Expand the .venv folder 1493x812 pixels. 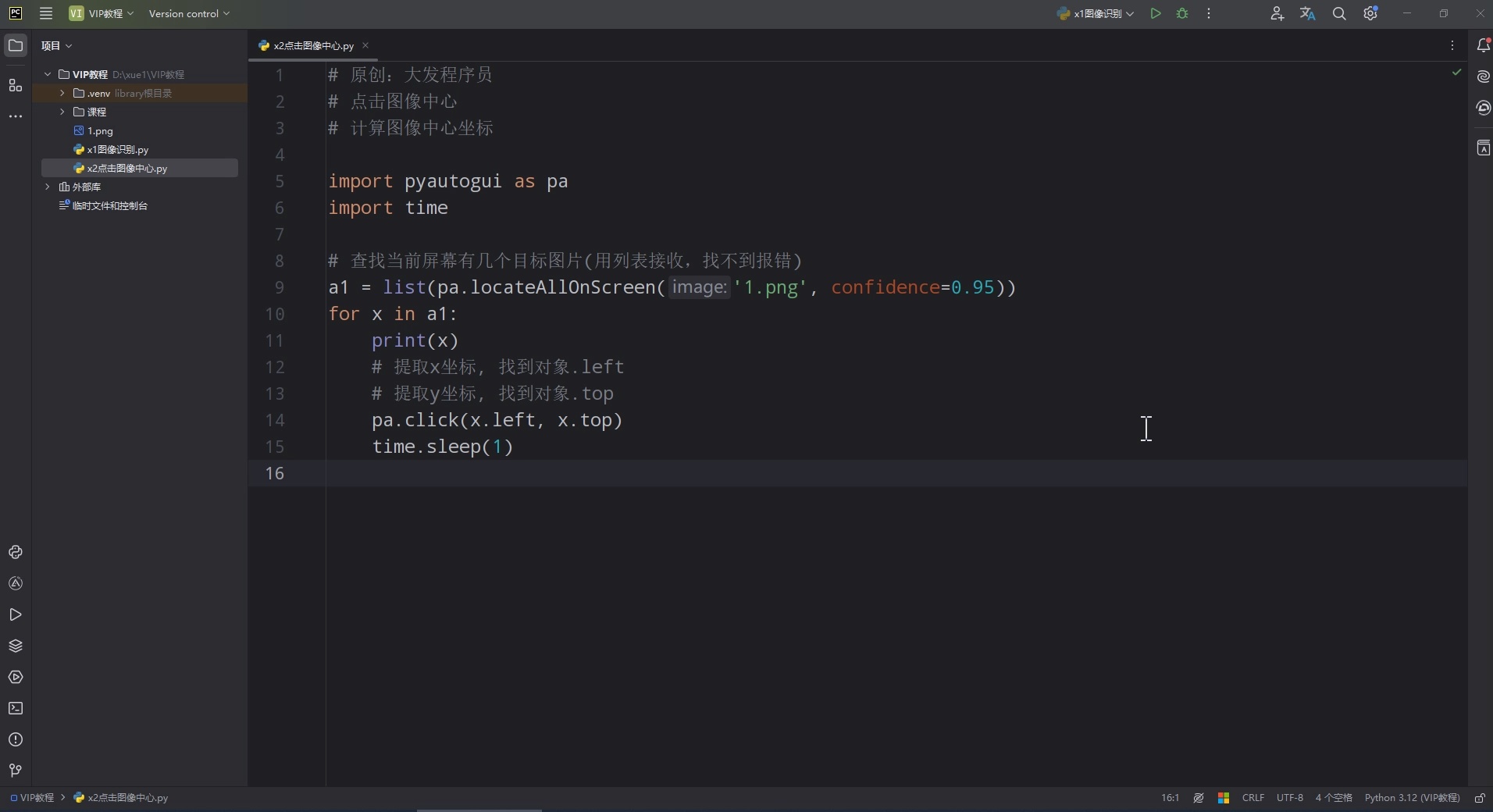click(x=62, y=93)
